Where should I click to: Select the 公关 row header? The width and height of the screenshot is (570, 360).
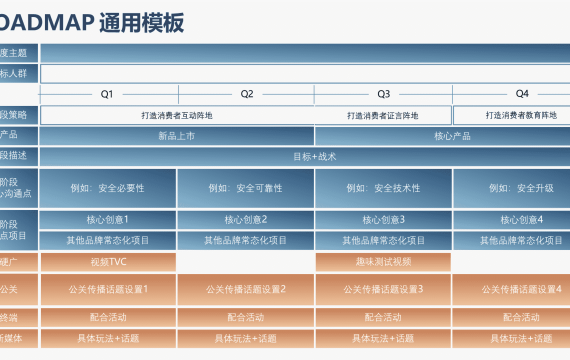point(19,289)
